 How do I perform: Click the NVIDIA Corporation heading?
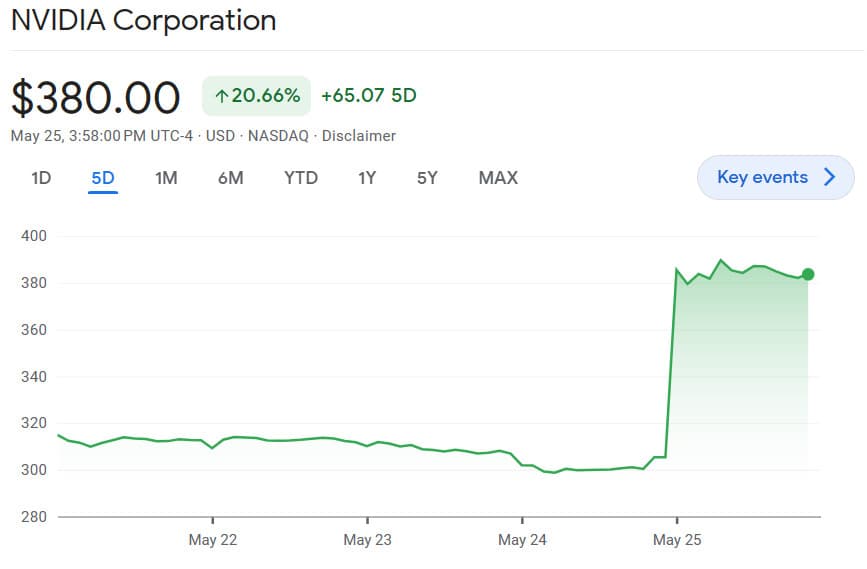point(144,20)
